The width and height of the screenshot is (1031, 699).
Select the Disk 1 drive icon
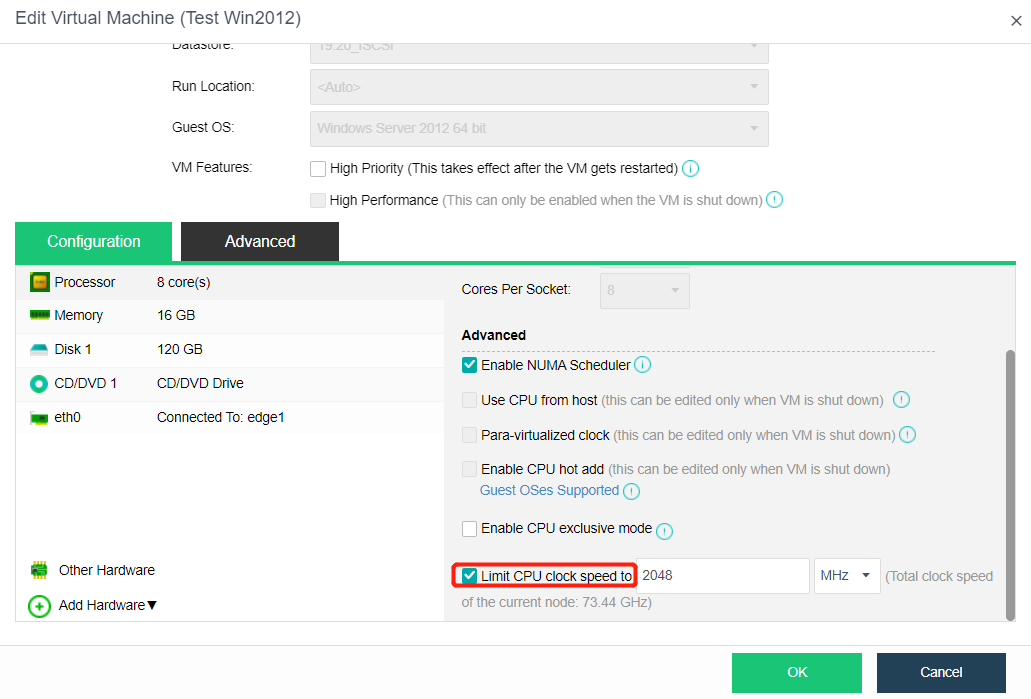[x=39, y=349]
